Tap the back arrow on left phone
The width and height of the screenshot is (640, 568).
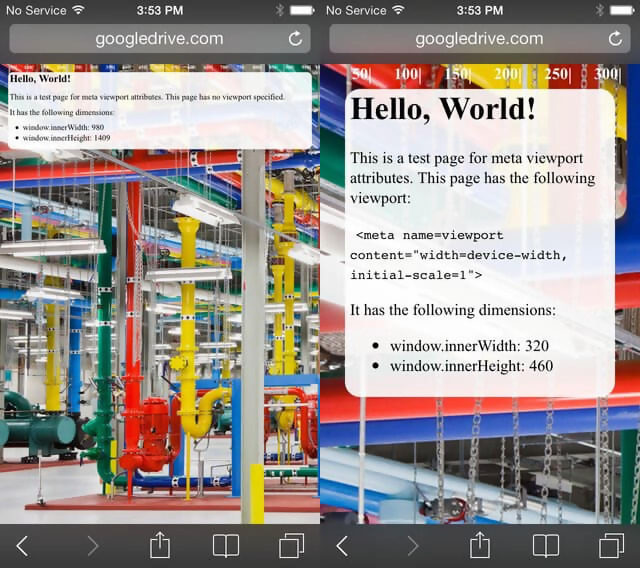pos(22,546)
